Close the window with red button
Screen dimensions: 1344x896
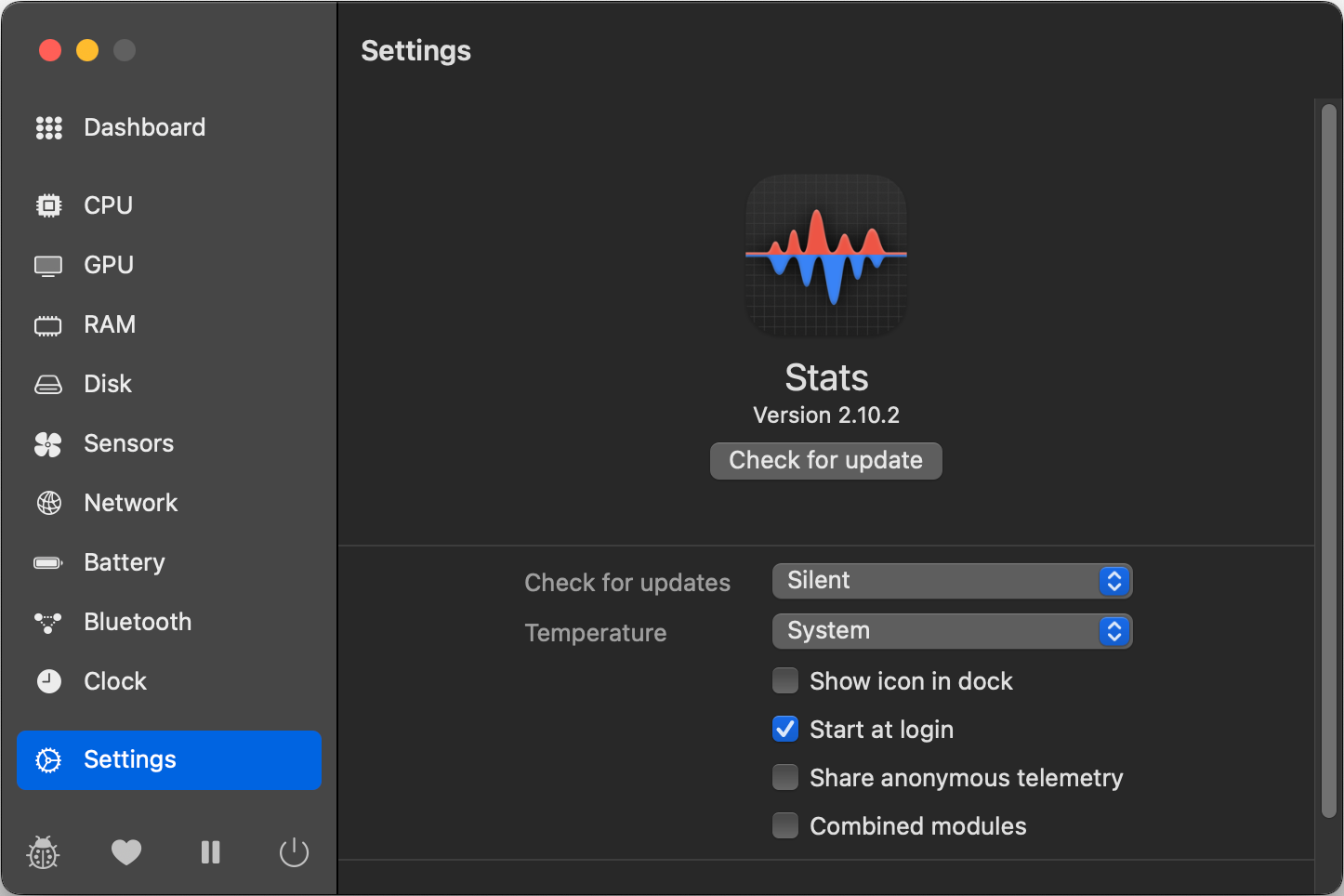(x=50, y=50)
